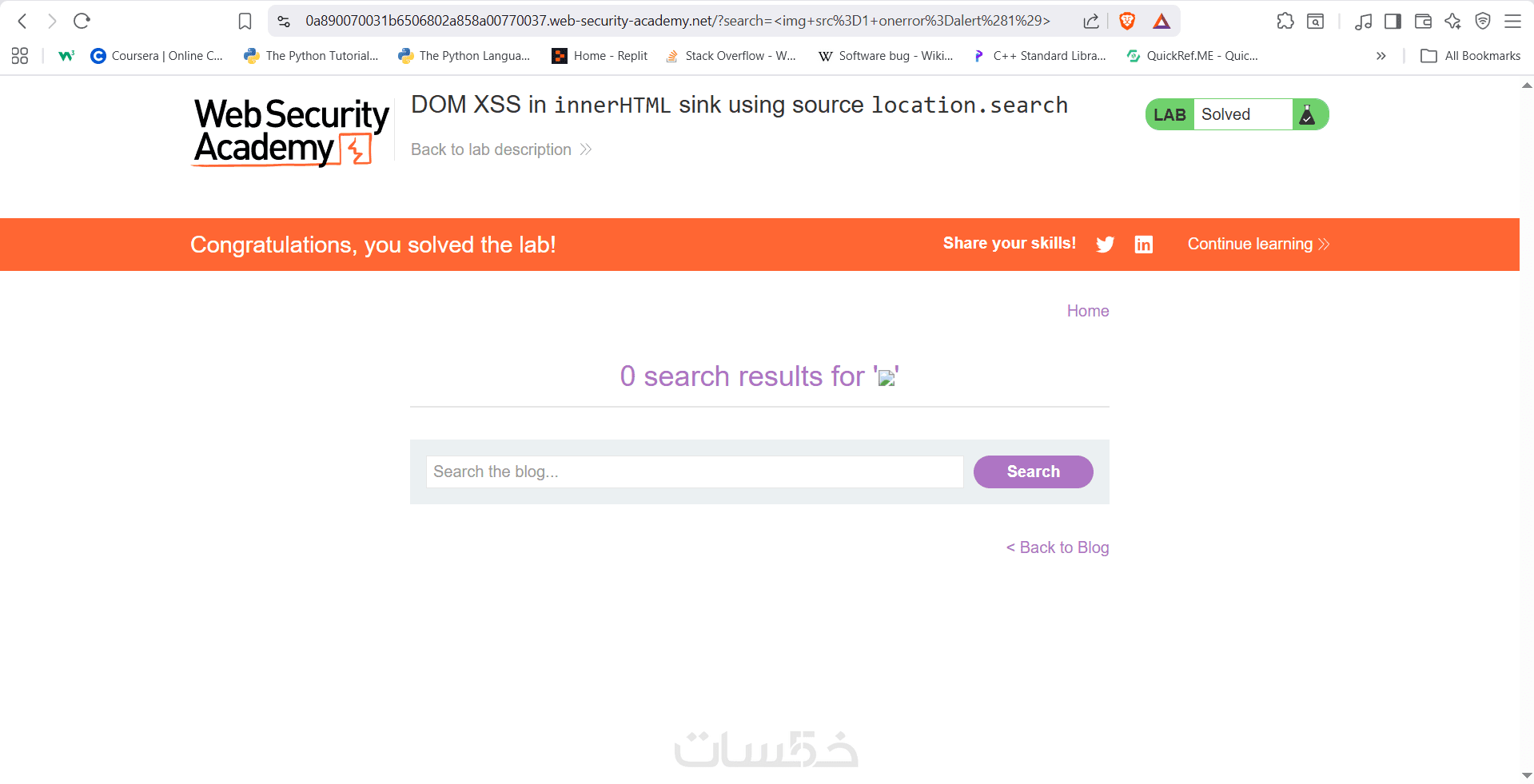Screen dimensions: 1534x784
Task: Click the purple Search button
Action: point(1033,472)
